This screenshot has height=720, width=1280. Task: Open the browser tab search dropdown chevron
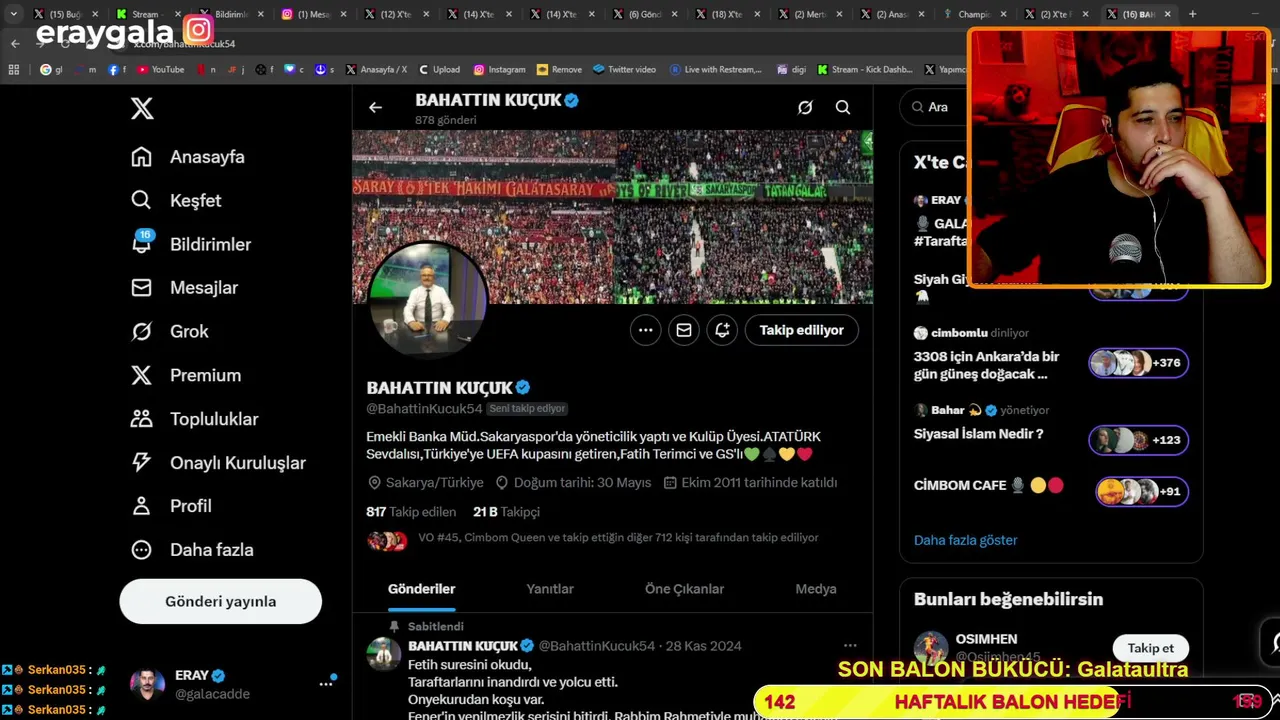pyautogui.click(x=13, y=14)
